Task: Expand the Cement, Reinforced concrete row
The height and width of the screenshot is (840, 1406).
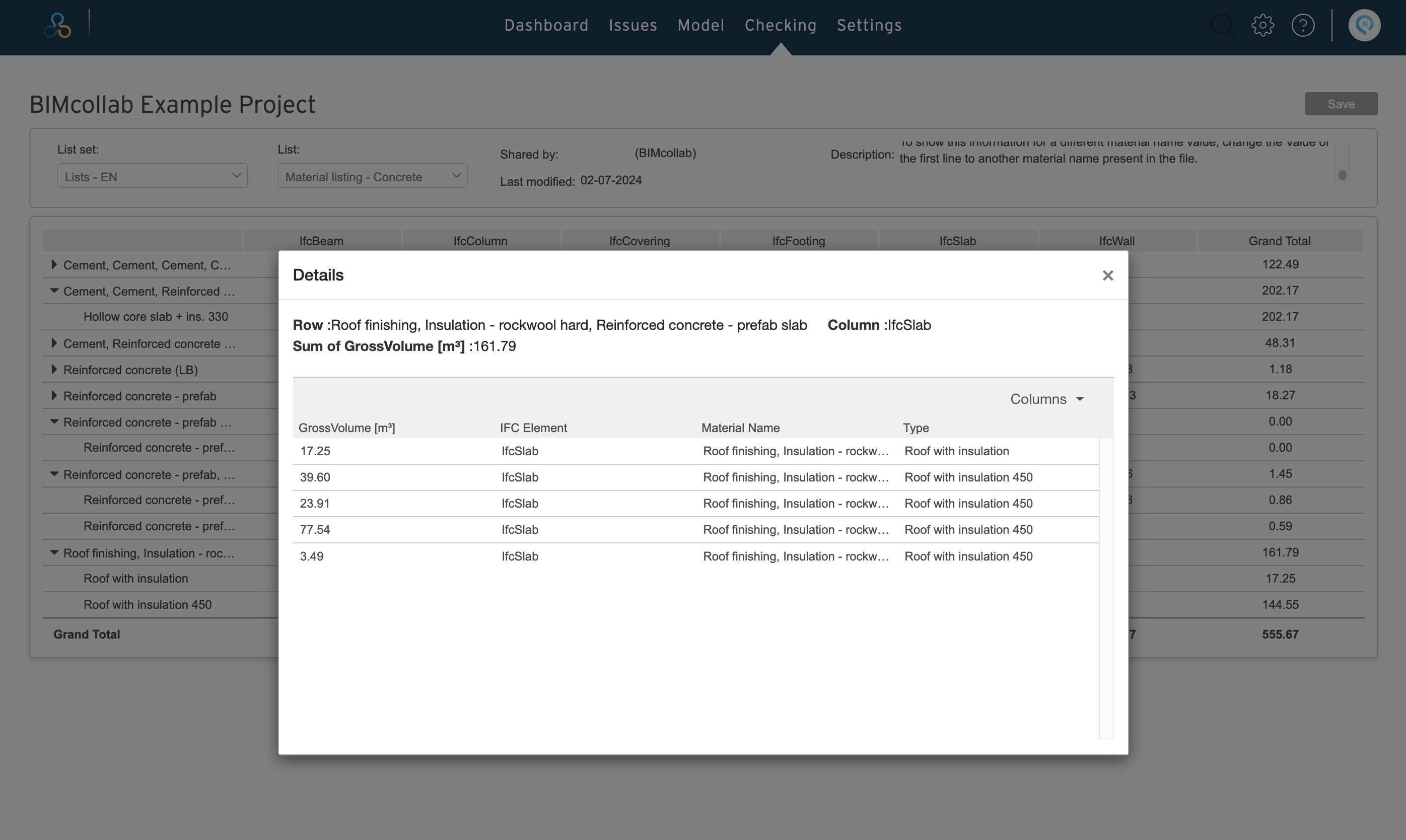Action: tap(54, 343)
